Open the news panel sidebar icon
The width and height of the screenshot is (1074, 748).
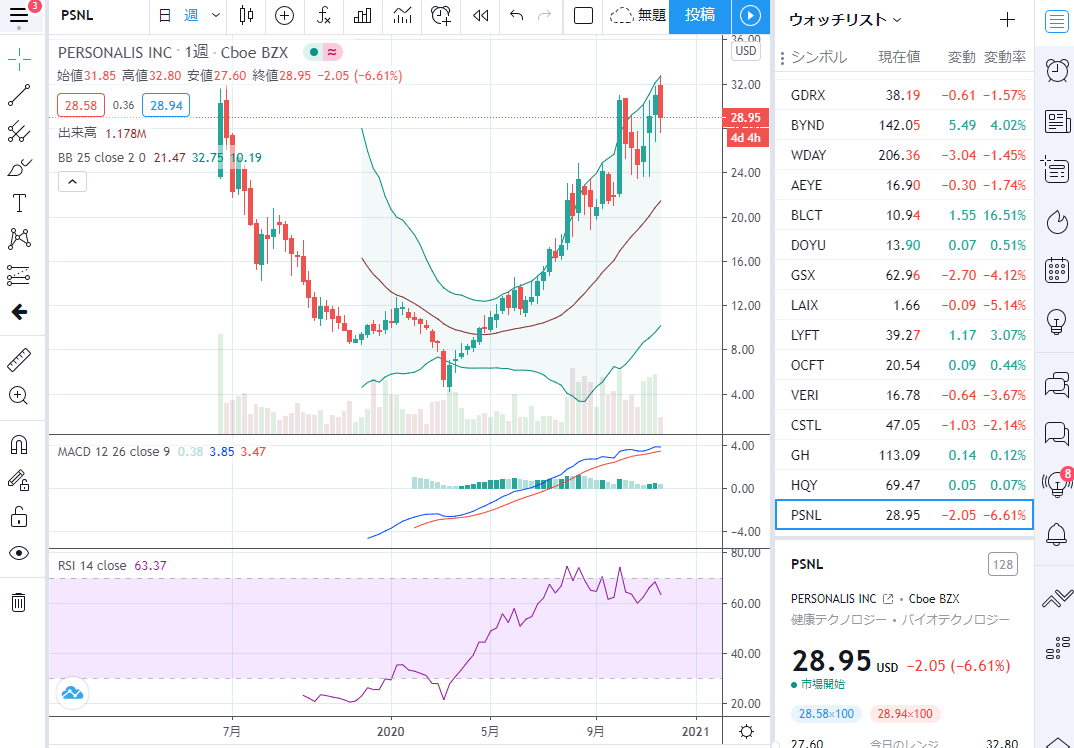tap(1057, 122)
